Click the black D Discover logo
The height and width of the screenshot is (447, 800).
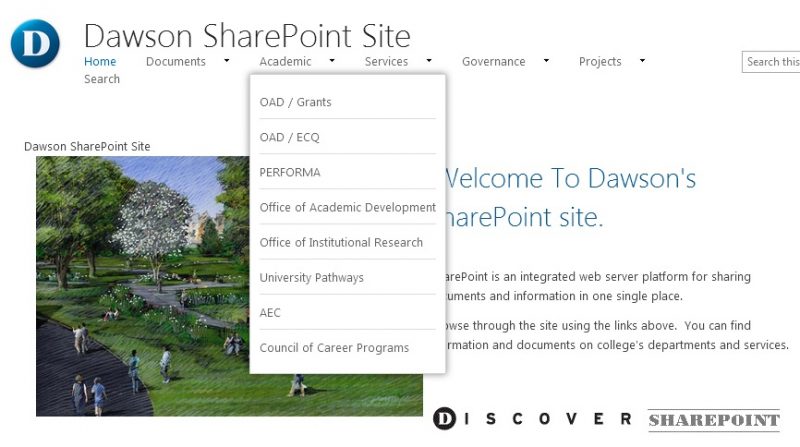click(x=444, y=418)
